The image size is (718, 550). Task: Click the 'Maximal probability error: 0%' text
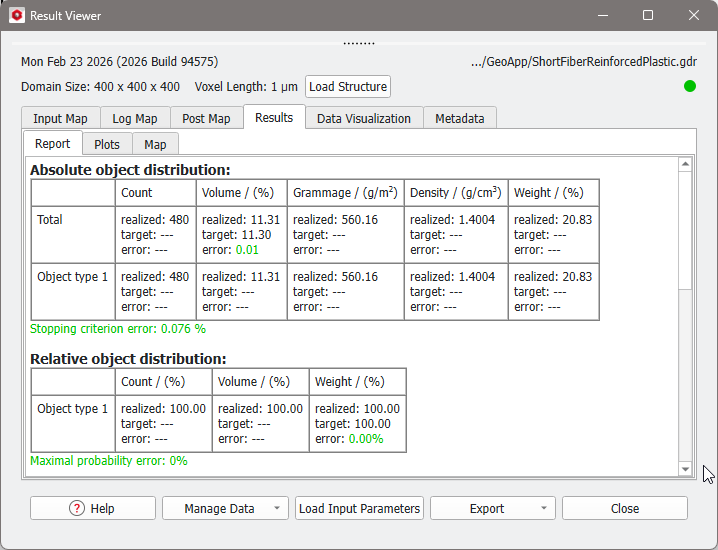click(x=109, y=461)
